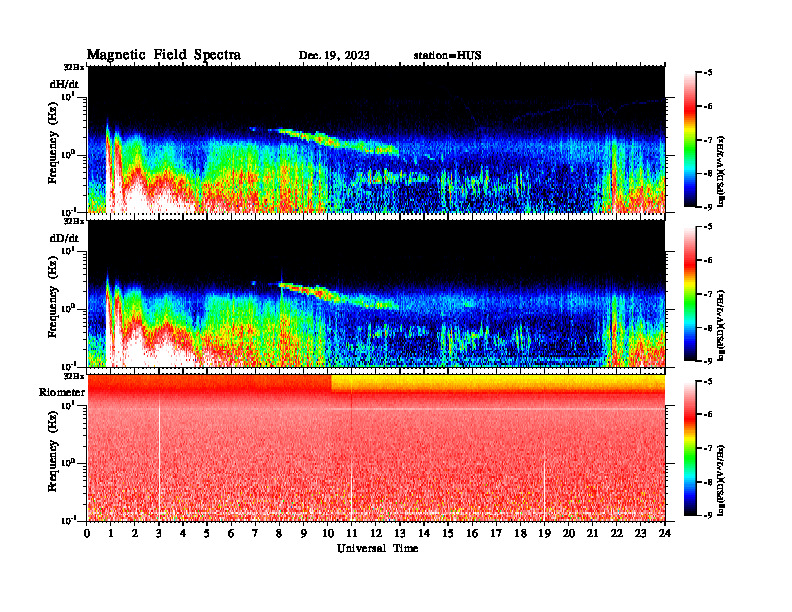Click the -5 tick on dH/dt color bar

tap(708, 73)
